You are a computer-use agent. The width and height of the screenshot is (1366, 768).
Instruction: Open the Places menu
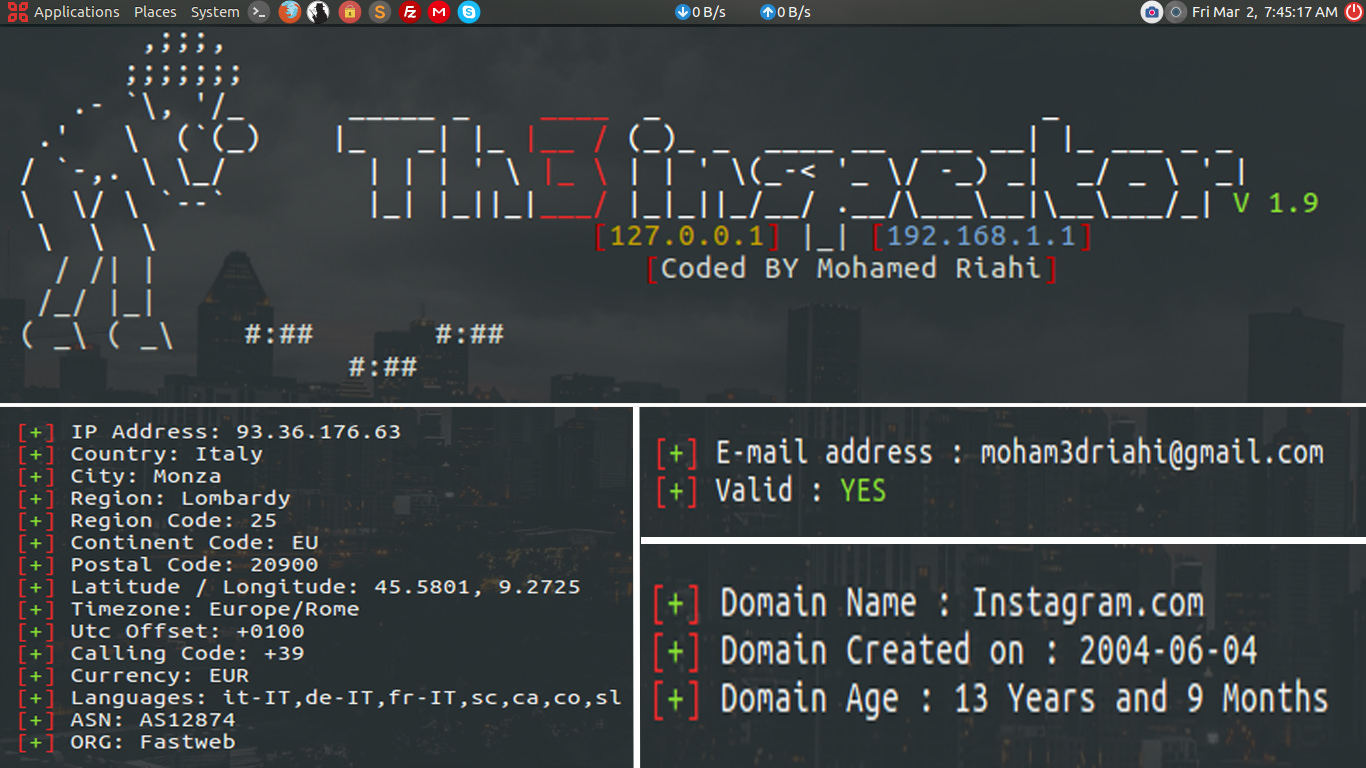click(x=155, y=12)
